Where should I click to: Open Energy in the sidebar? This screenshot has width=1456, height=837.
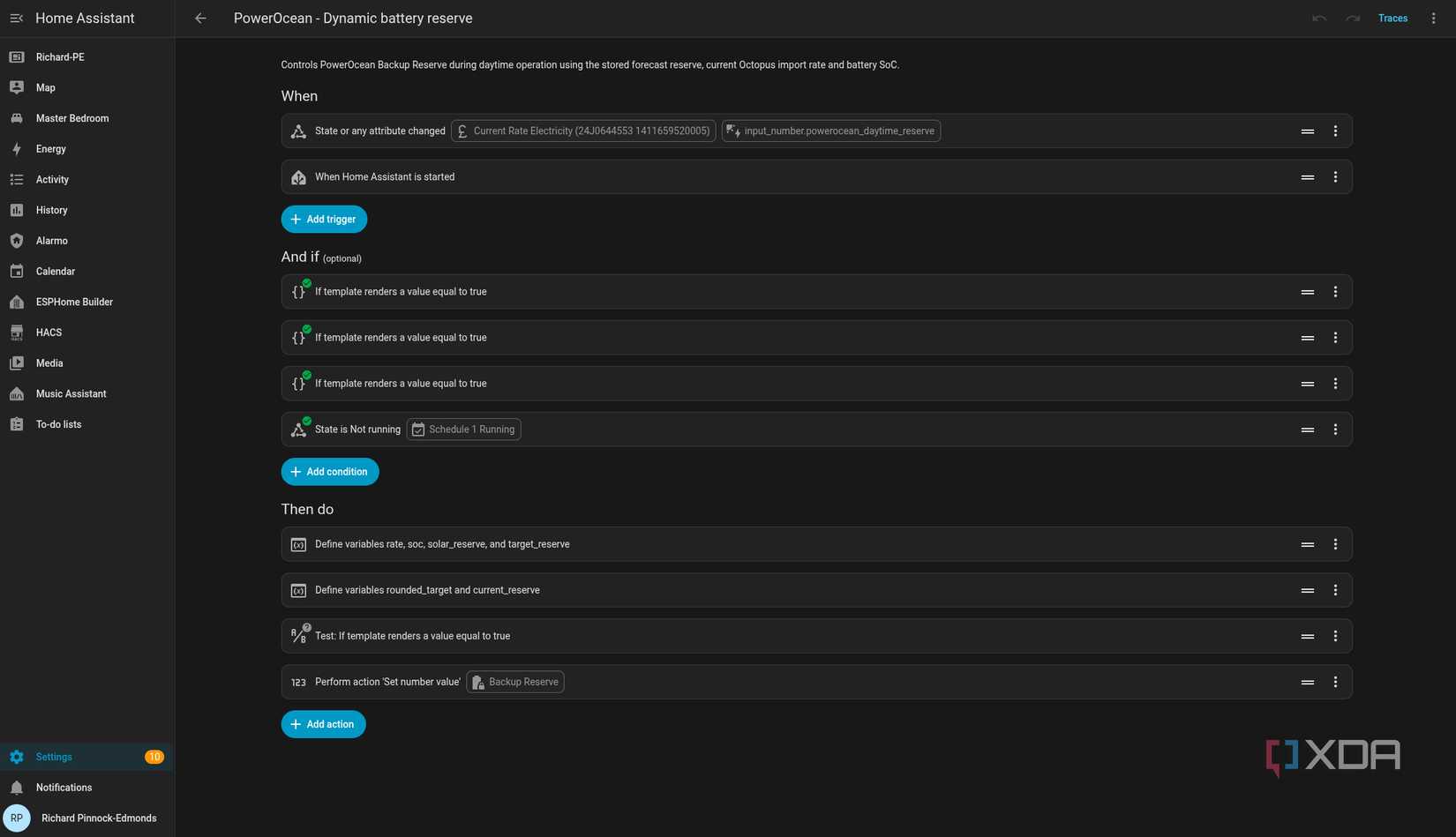click(x=87, y=149)
